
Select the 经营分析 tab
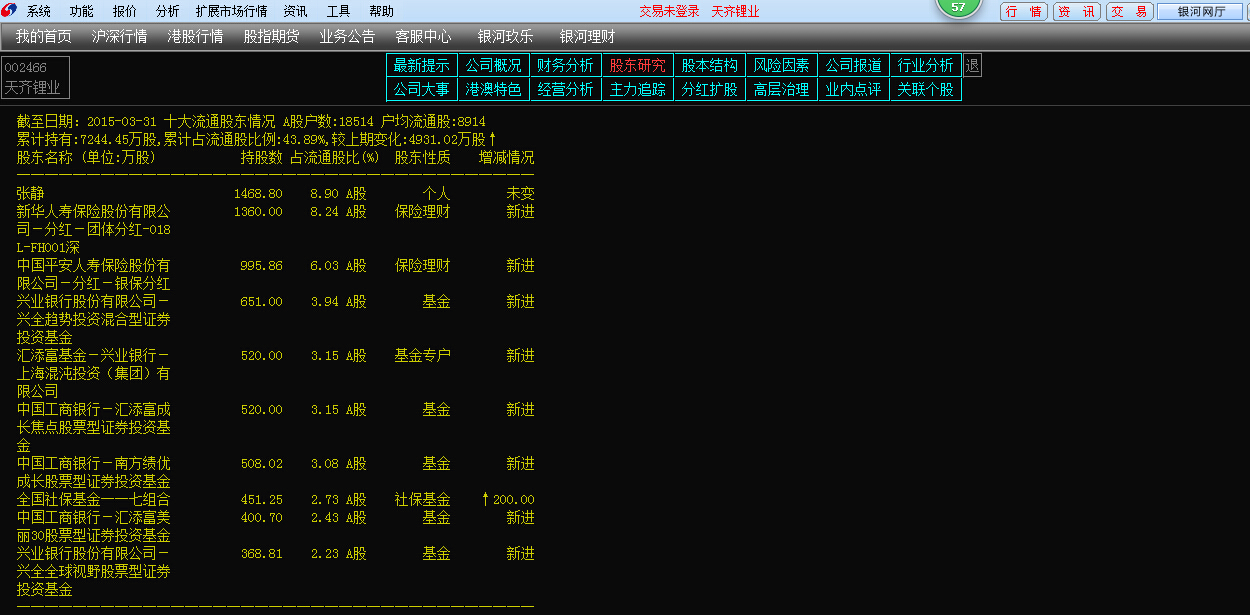[x=566, y=89]
